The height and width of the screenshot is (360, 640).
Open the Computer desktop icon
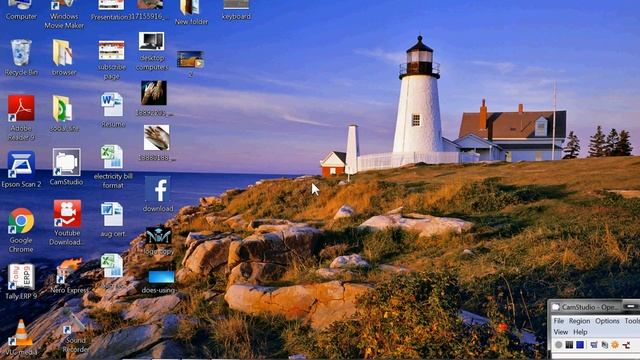click(x=20, y=10)
